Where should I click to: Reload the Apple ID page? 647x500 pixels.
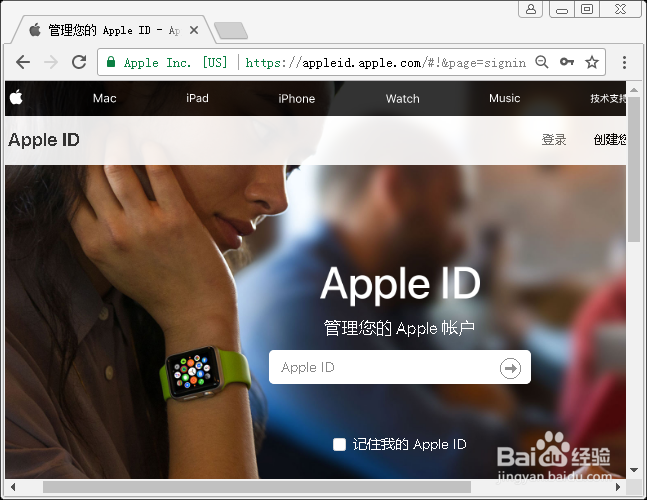[x=79, y=62]
